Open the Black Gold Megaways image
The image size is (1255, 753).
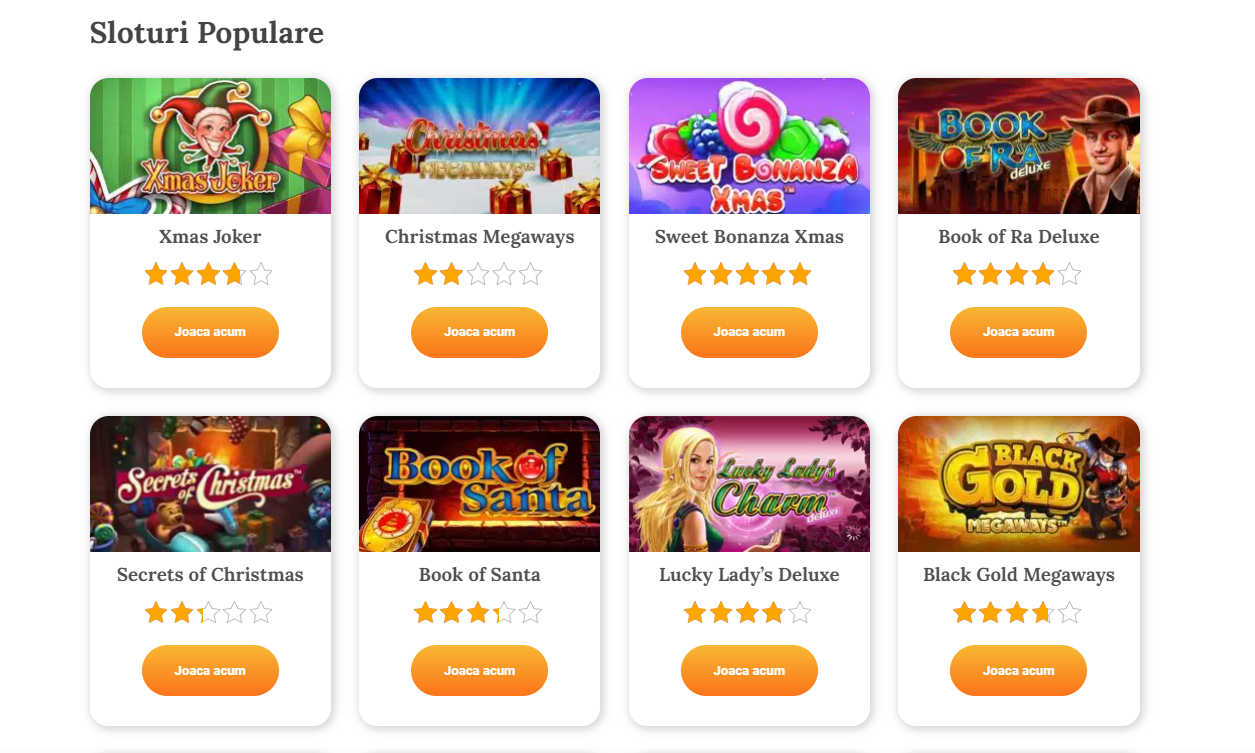(1019, 484)
